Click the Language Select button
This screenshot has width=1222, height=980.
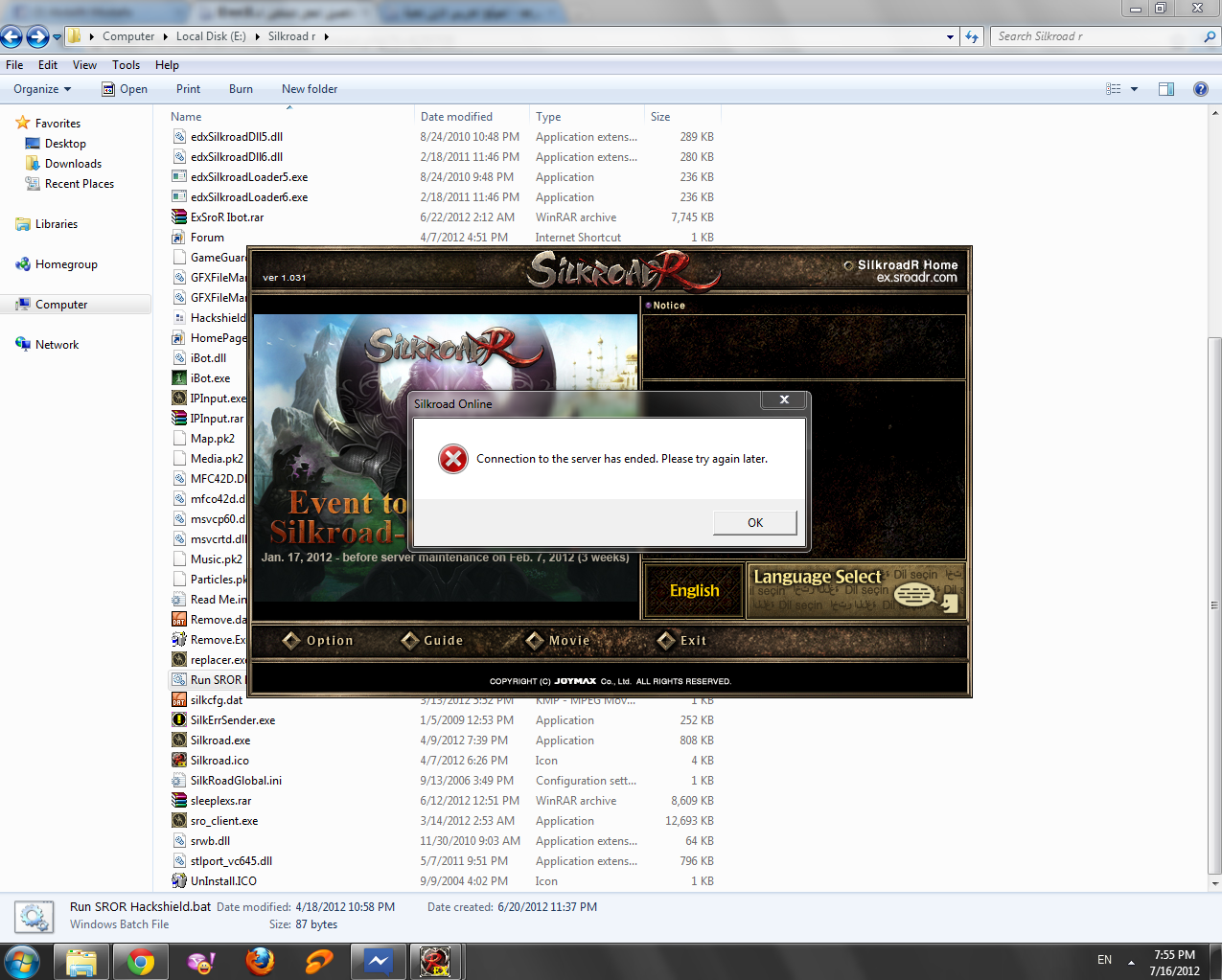pos(855,591)
